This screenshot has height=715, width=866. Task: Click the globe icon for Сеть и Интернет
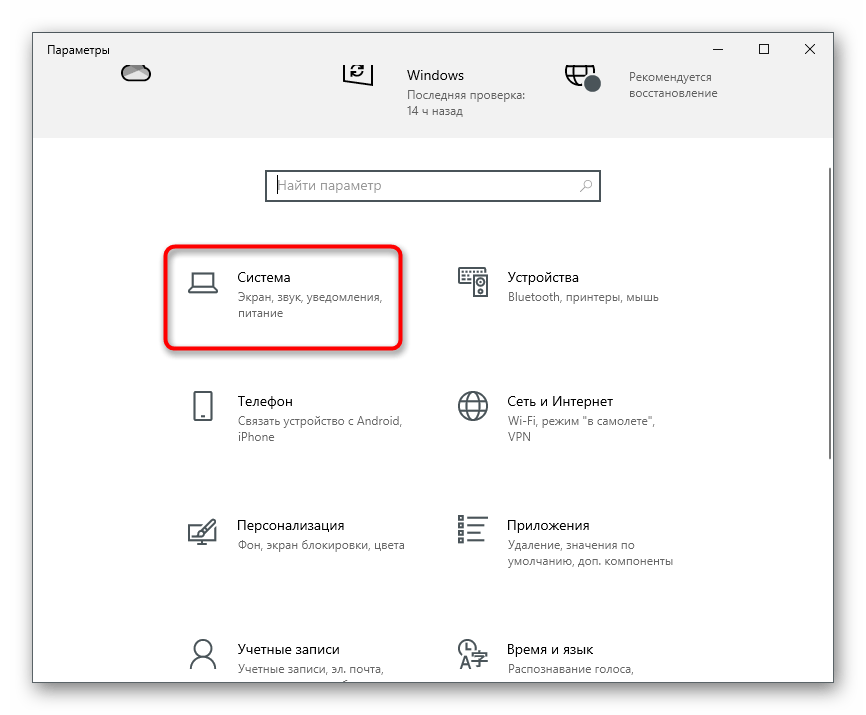[x=472, y=406]
